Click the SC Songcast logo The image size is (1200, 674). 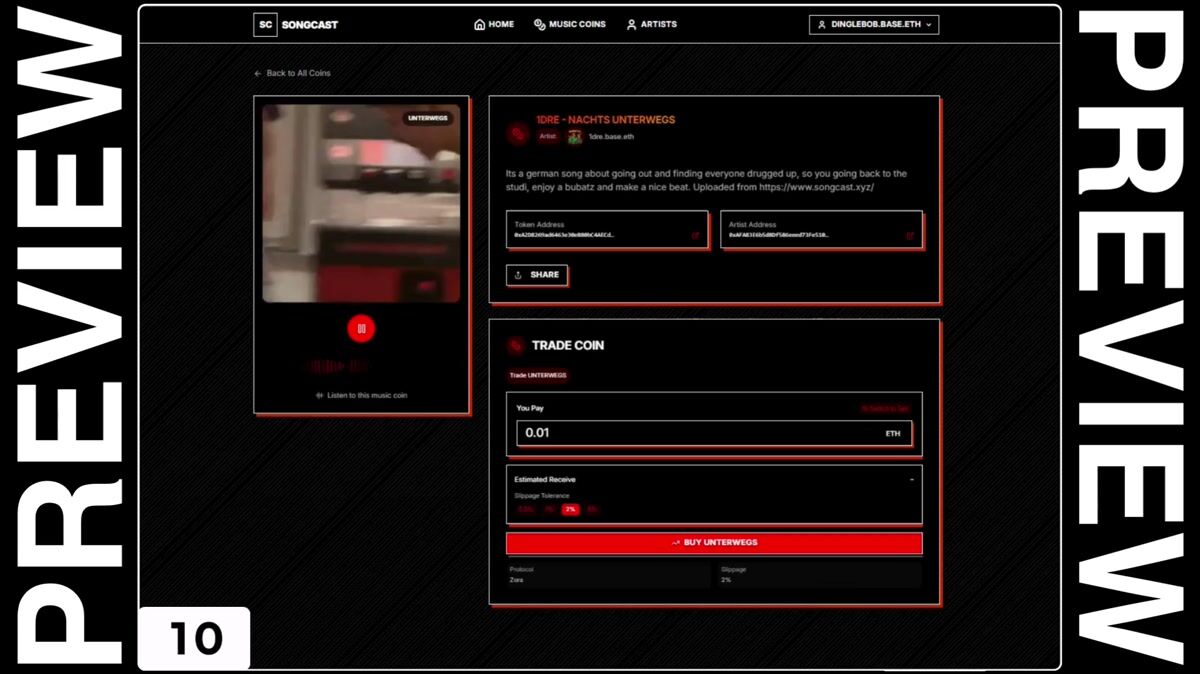tap(296, 25)
